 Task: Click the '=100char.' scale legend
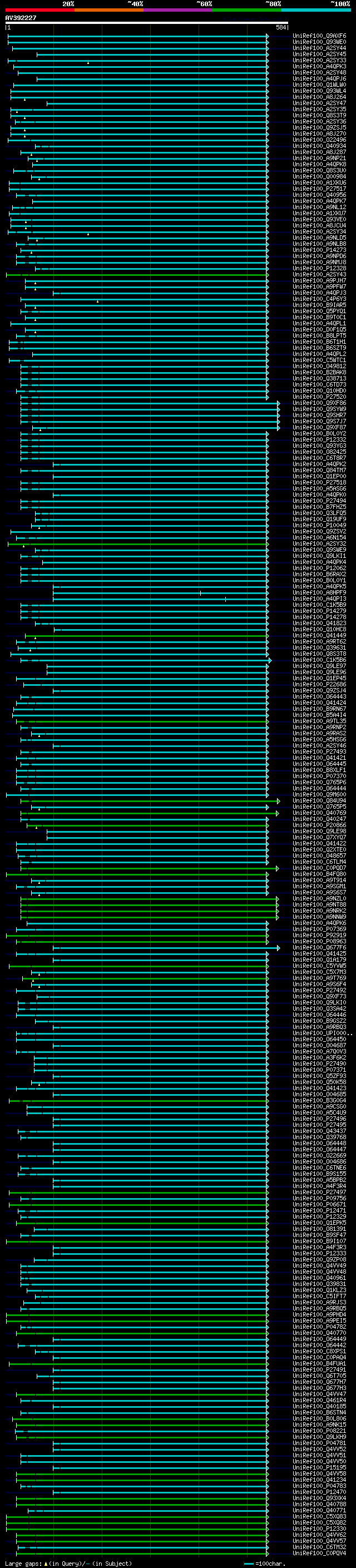[x=270, y=1564]
